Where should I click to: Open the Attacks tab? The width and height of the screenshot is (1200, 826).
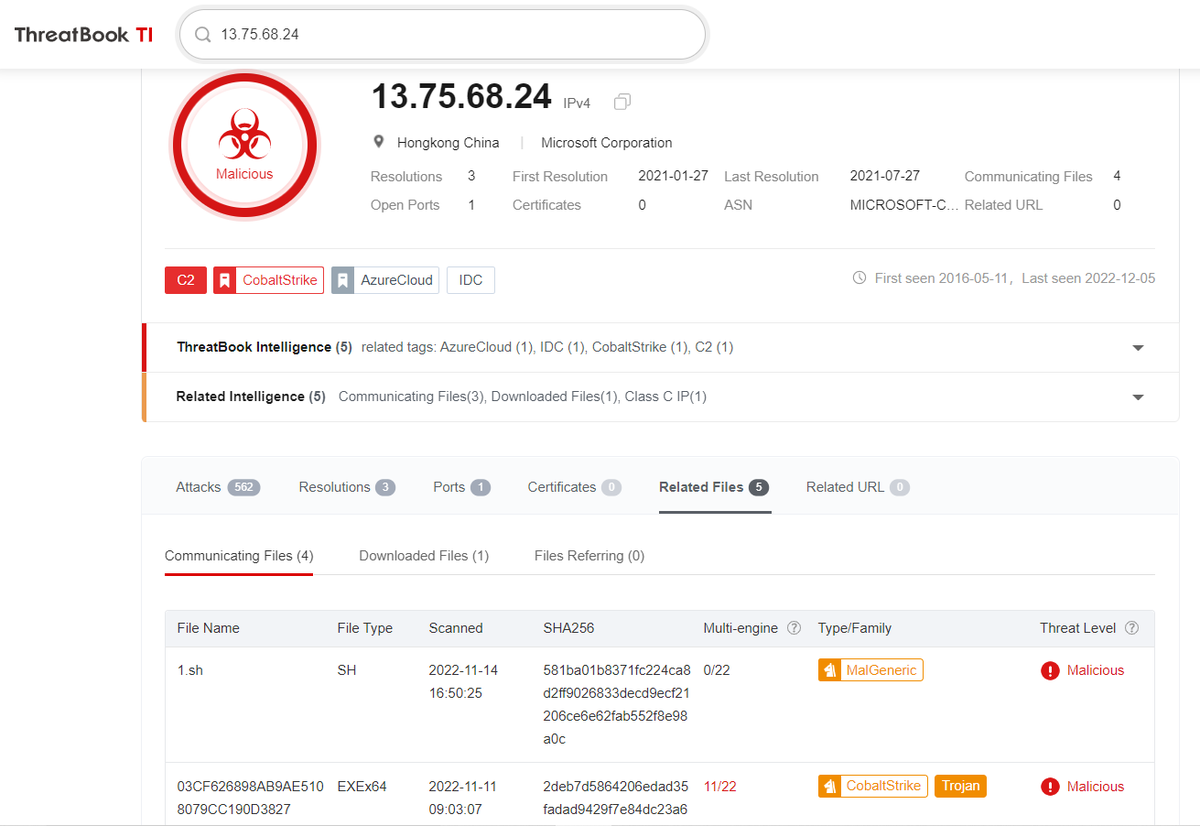click(218, 487)
